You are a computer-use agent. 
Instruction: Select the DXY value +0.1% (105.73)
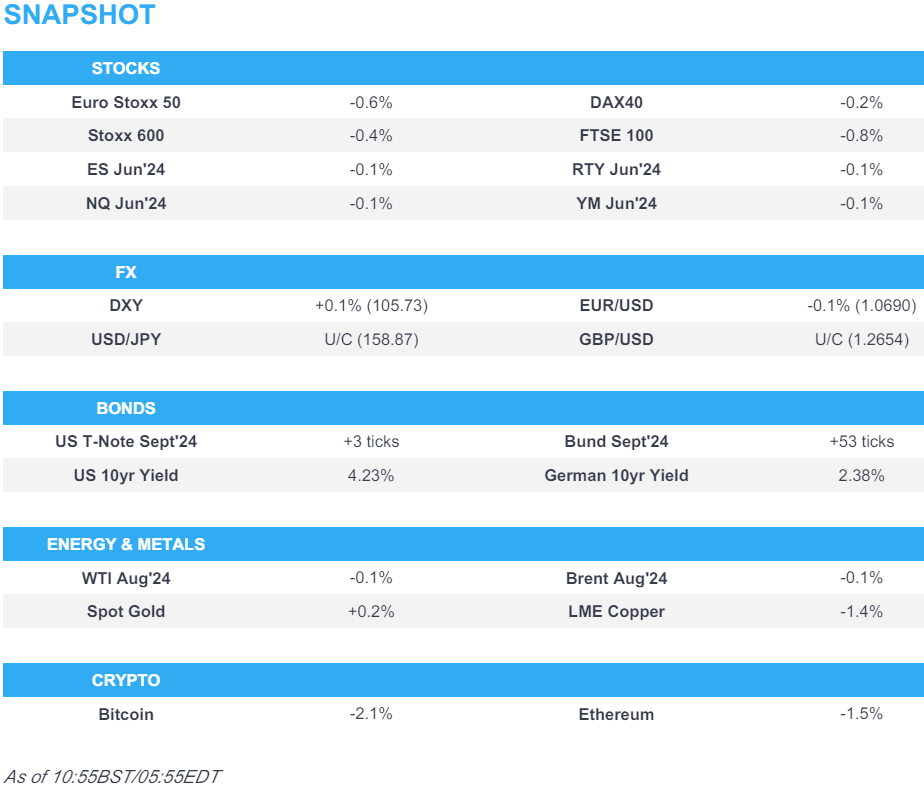tap(371, 306)
